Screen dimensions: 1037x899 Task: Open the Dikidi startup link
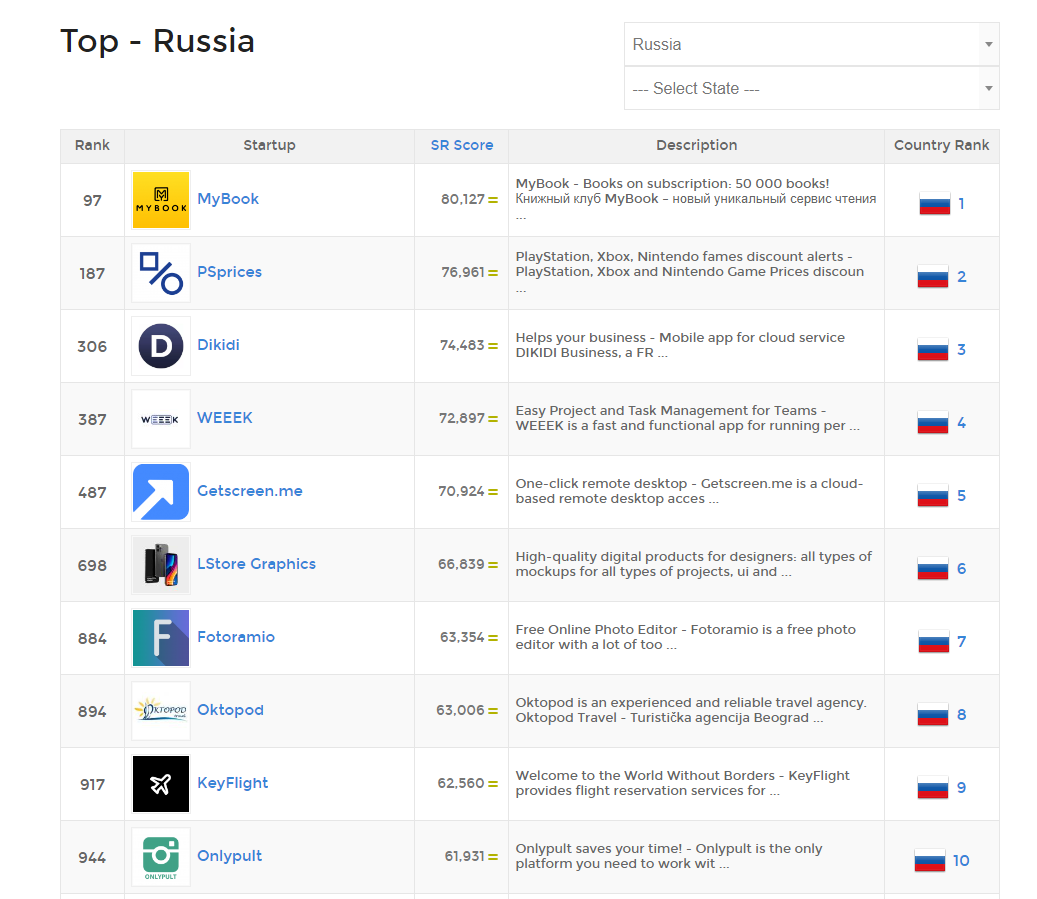pos(218,345)
